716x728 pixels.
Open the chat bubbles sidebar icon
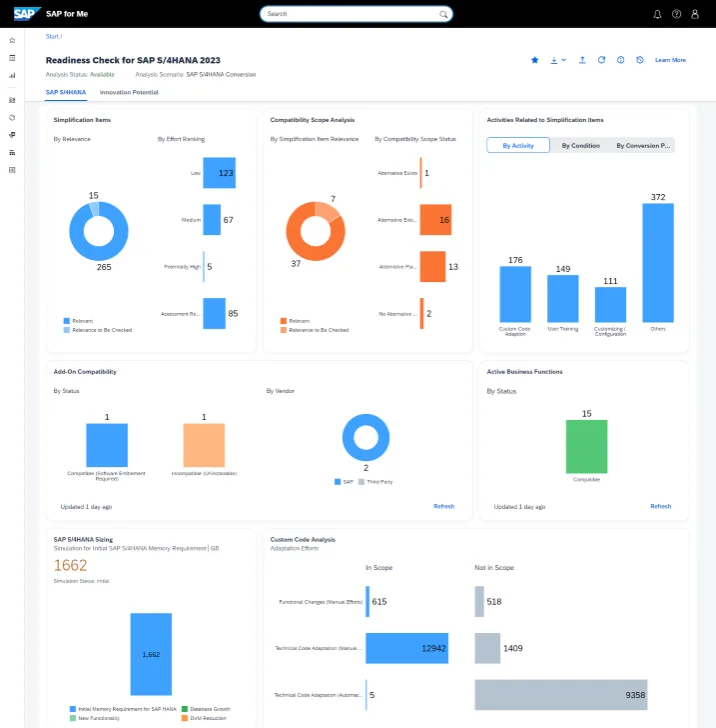point(13,135)
